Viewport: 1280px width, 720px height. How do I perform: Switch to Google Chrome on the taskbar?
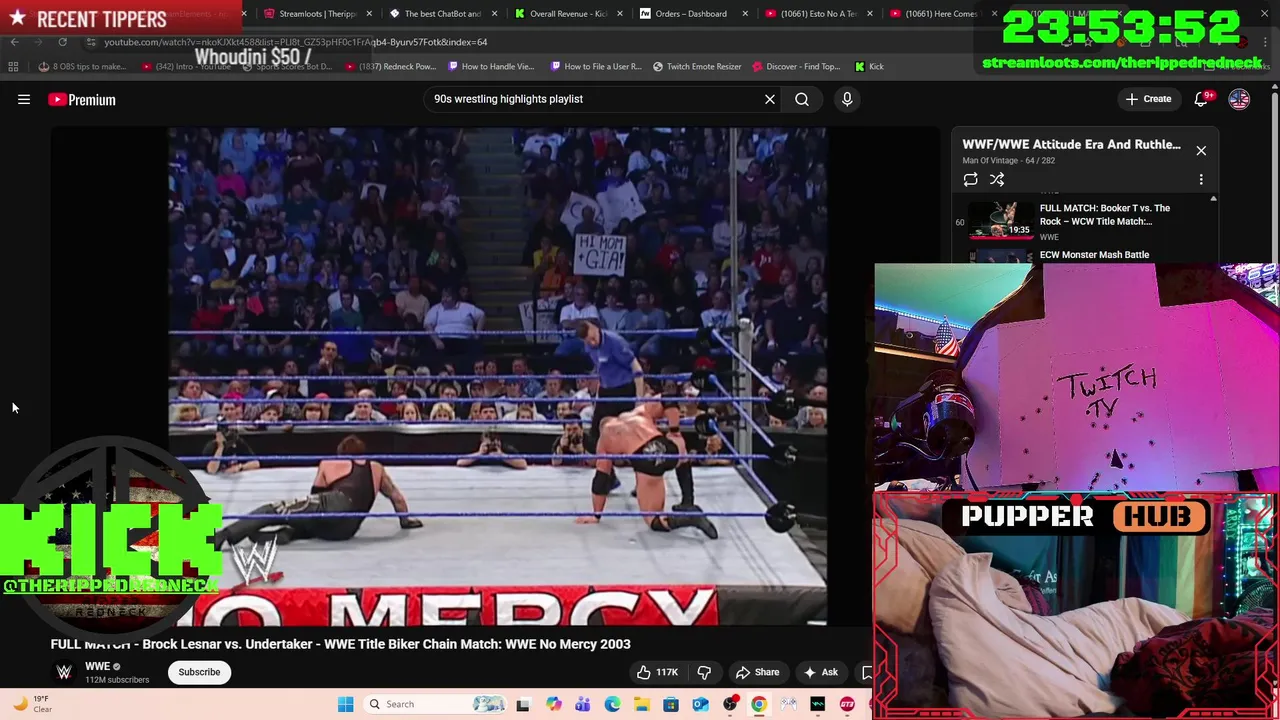tap(759, 704)
